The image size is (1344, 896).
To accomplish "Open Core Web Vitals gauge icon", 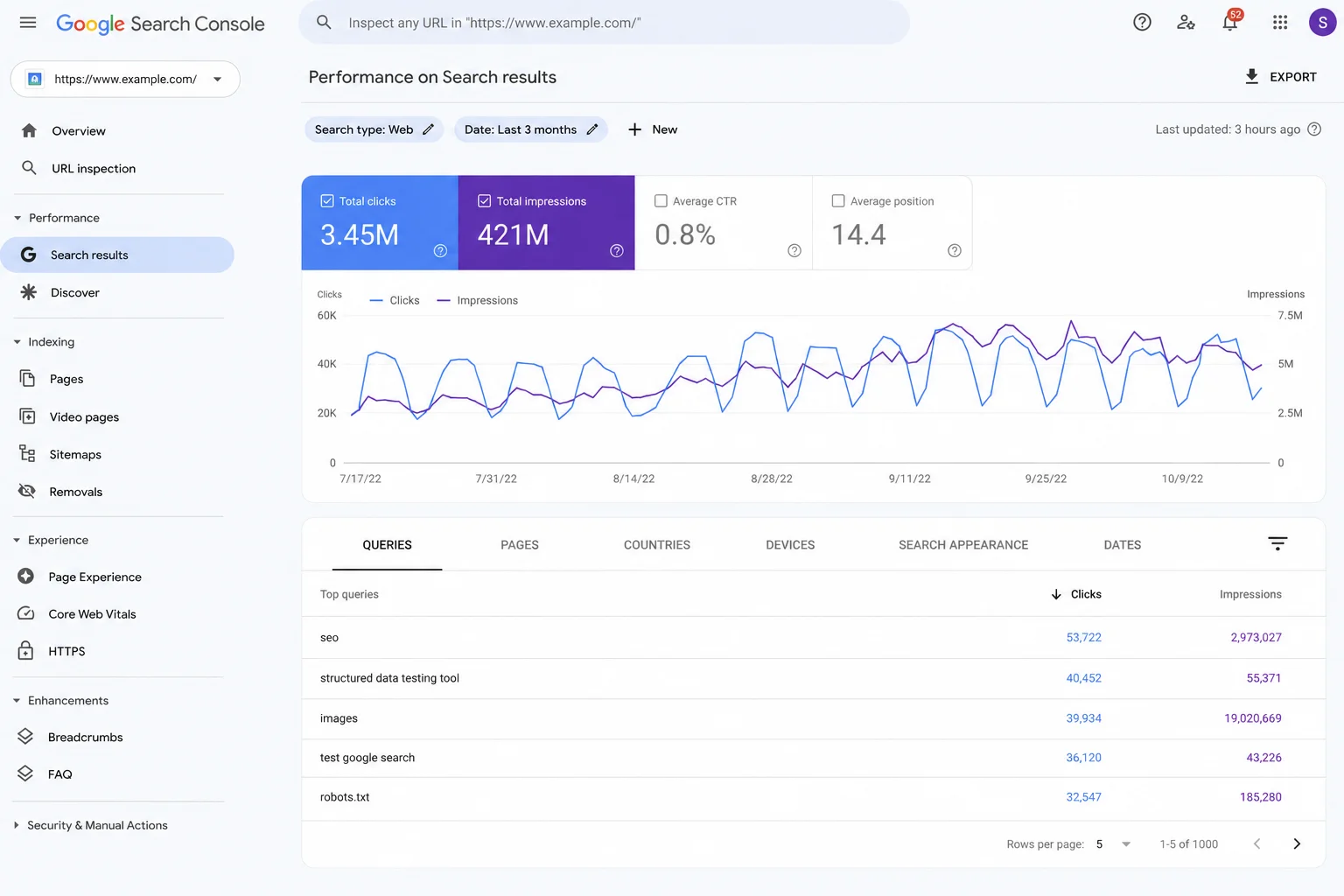I will (26, 614).
